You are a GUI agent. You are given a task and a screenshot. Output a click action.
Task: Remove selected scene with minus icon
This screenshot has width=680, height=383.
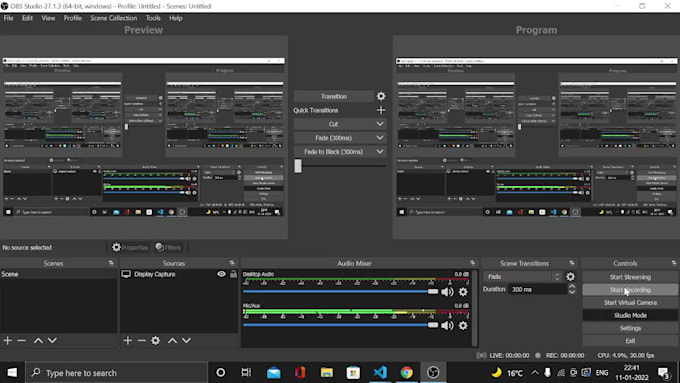pyautogui.click(x=21, y=340)
